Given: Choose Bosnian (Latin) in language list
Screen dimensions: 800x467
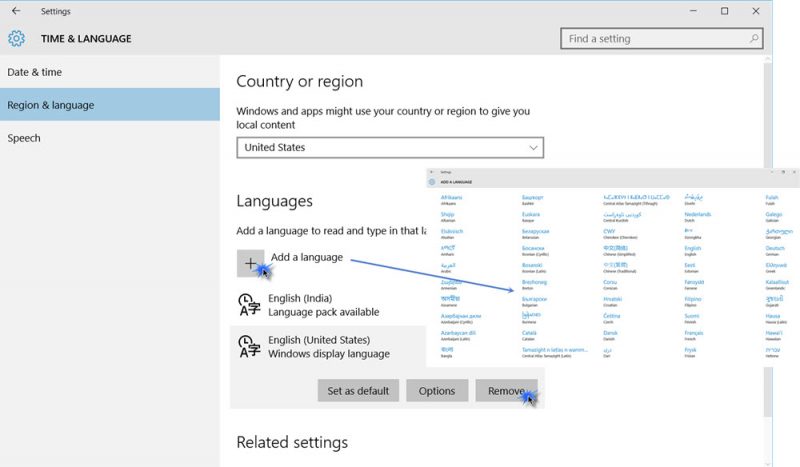Looking at the screenshot, I should point(533,267).
